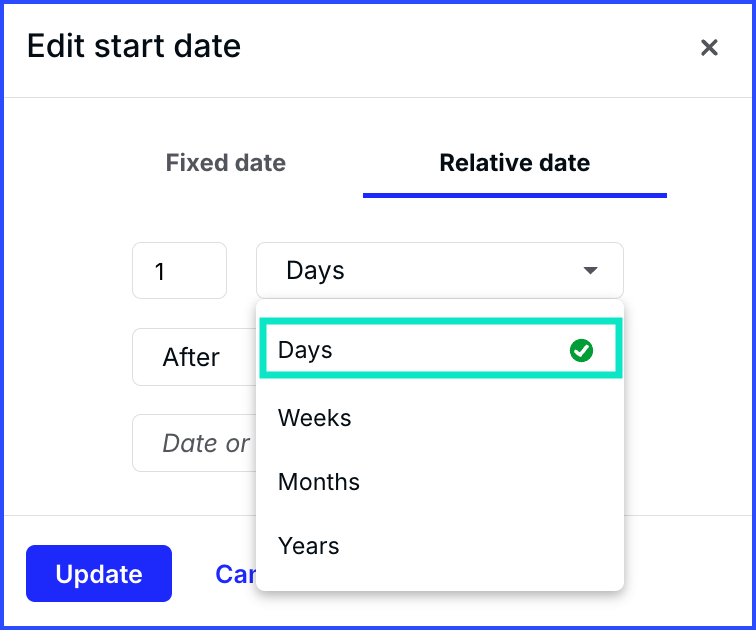Switch to the Fixed date tab
Image resolution: width=756 pixels, height=630 pixels.
[x=225, y=162]
